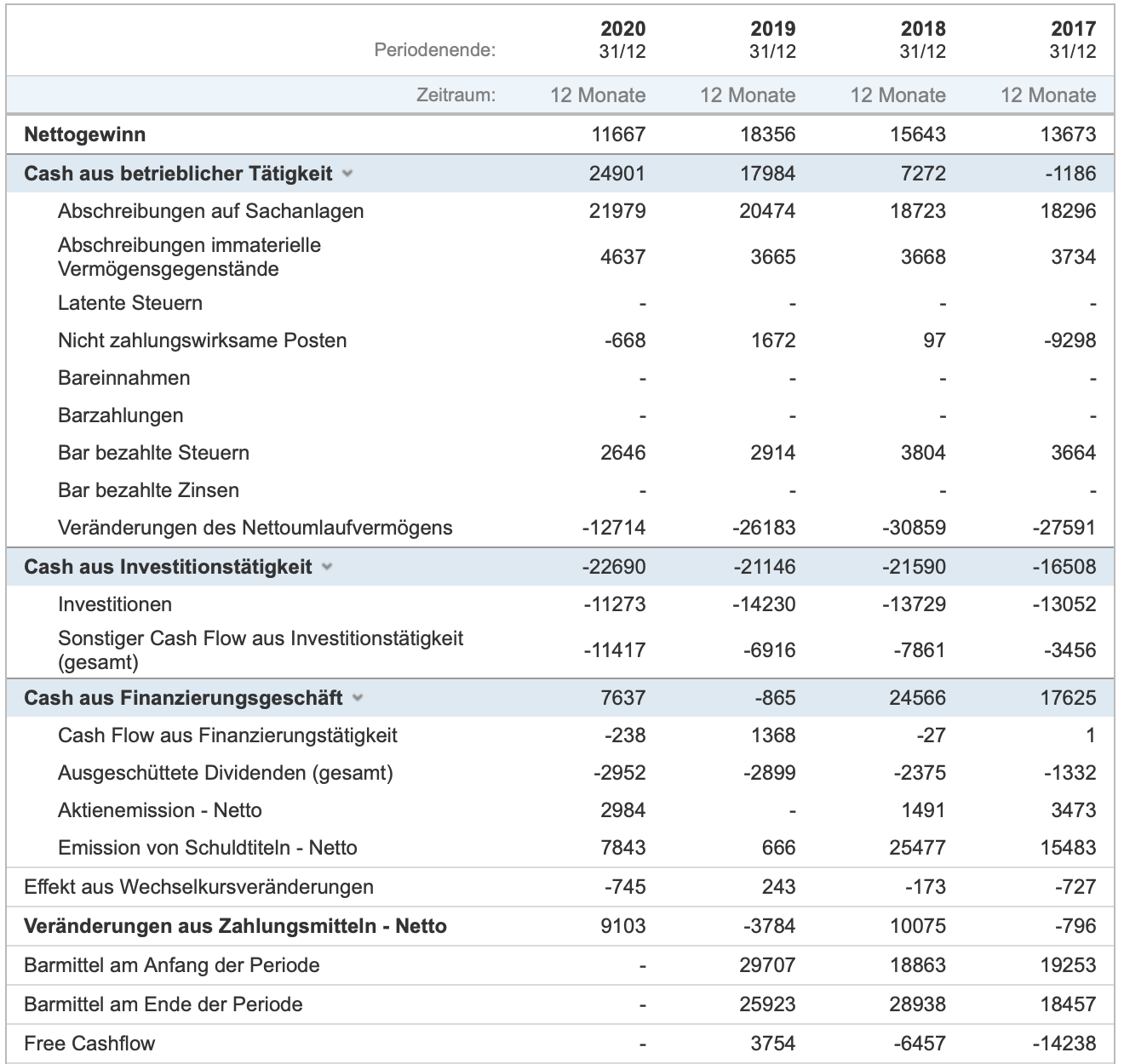Collapse the Cash aus betrieblicher Tätigkeit chevron
The width and height of the screenshot is (1124, 1064).
(347, 174)
